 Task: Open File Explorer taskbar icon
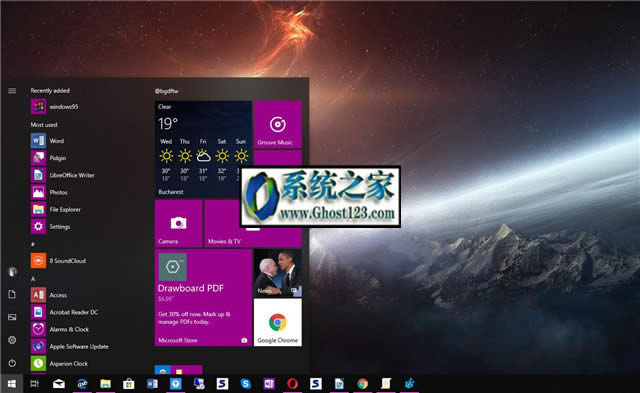click(x=105, y=384)
